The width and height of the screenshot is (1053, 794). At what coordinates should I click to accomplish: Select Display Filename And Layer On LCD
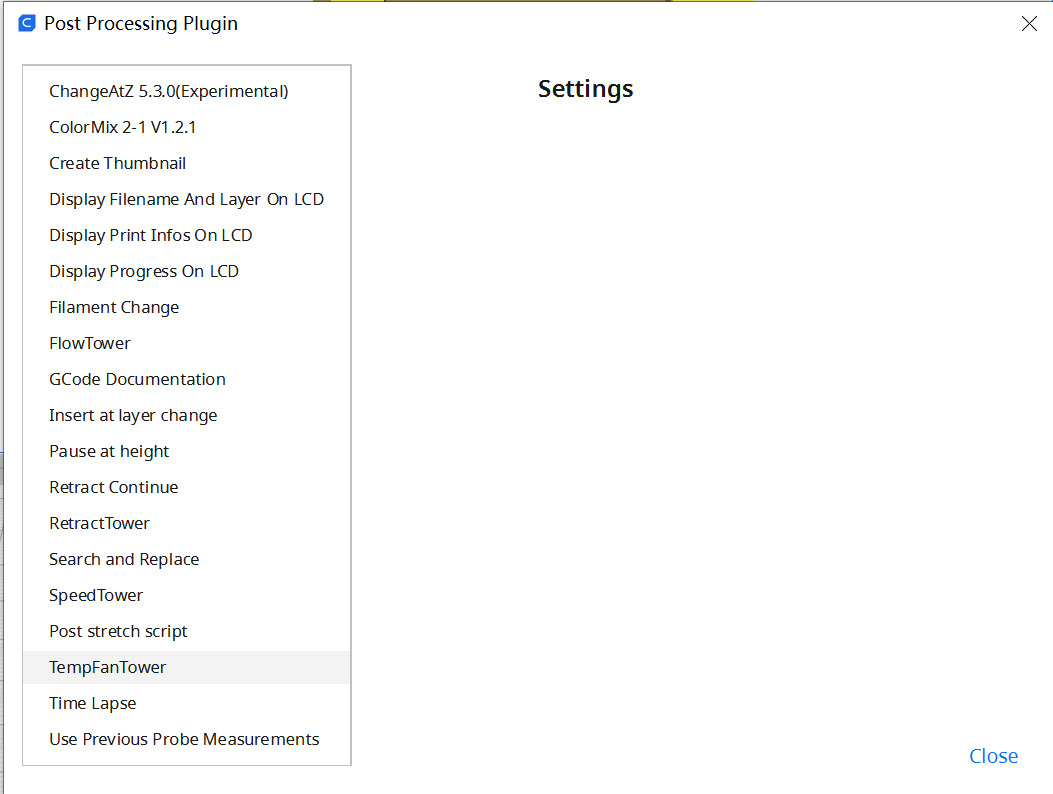click(x=187, y=200)
